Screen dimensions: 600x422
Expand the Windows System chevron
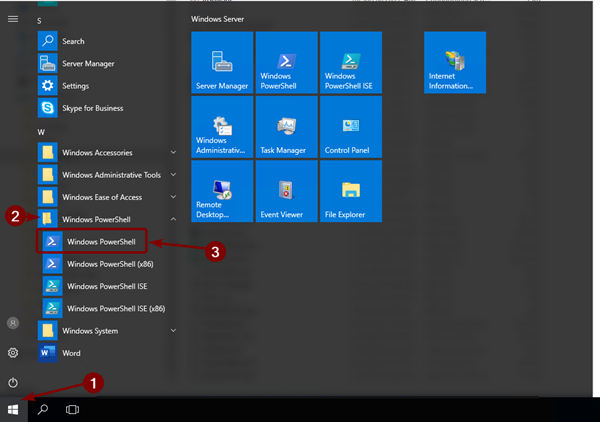pyautogui.click(x=173, y=330)
